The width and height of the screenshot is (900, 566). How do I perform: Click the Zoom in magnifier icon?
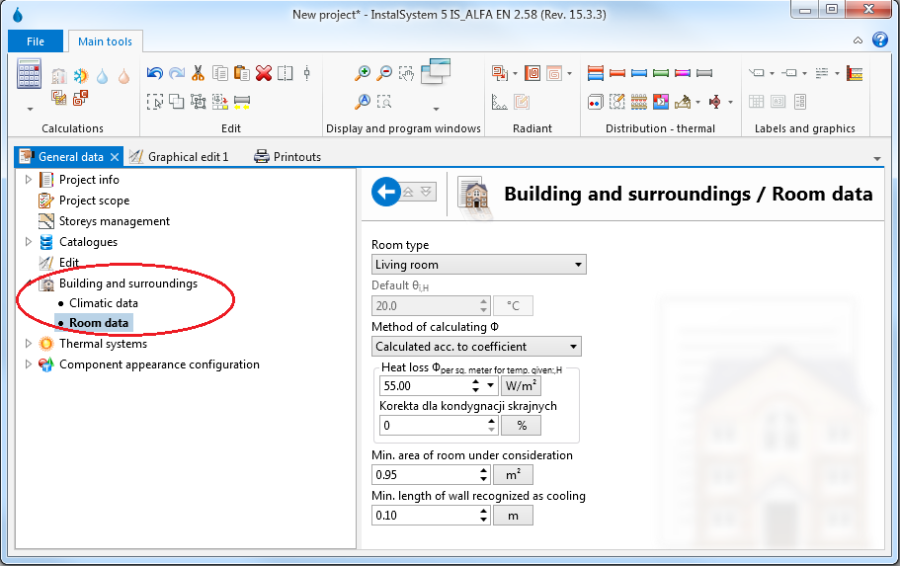click(x=362, y=73)
